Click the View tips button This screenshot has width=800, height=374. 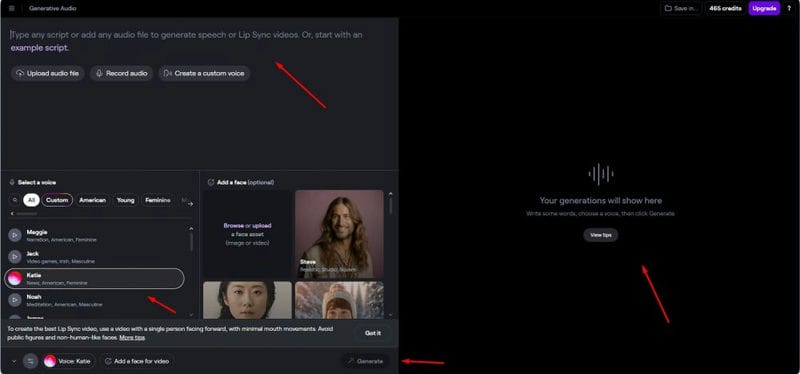tap(601, 235)
